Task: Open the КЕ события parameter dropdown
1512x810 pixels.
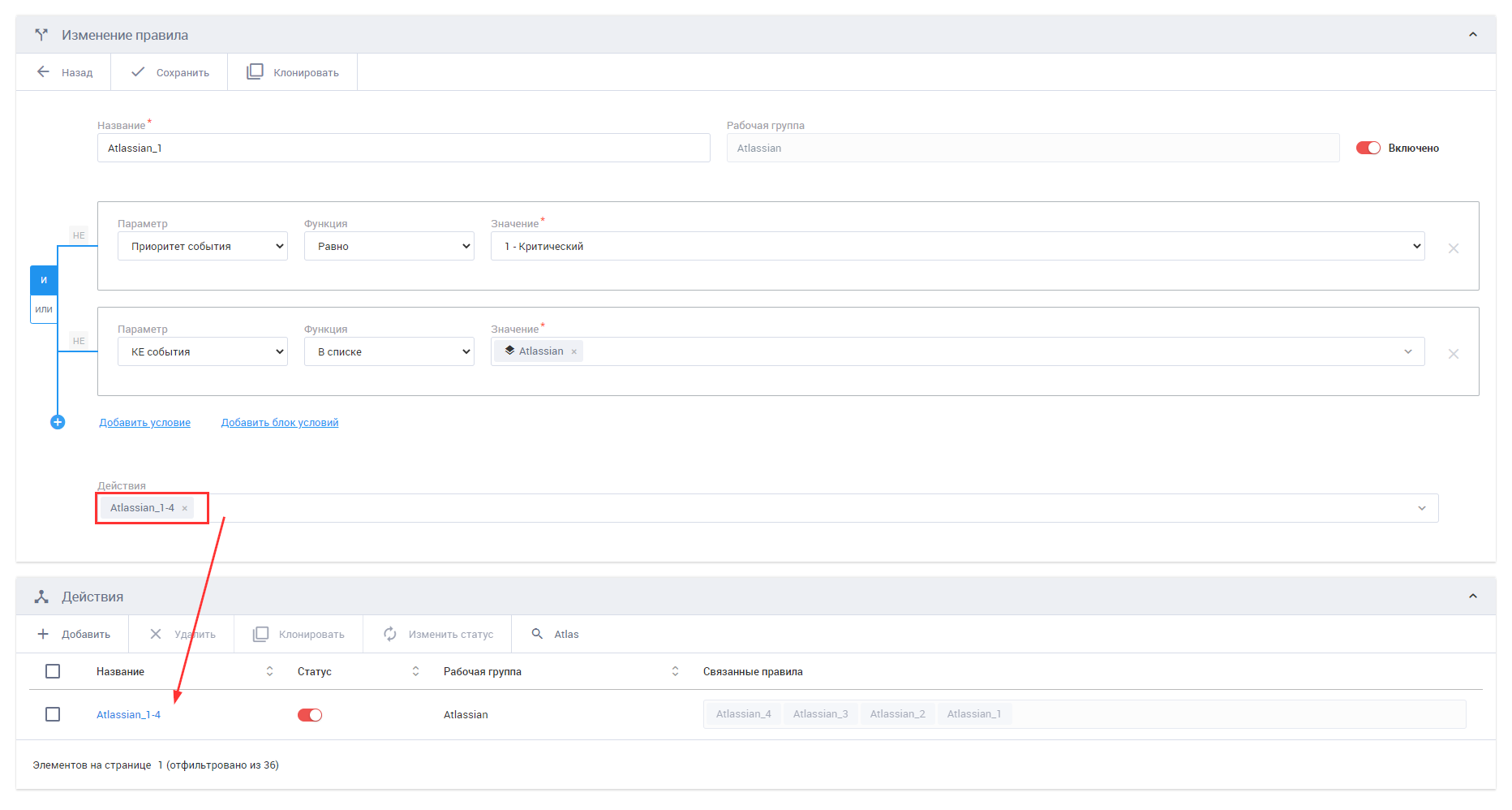Action: (x=203, y=351)
